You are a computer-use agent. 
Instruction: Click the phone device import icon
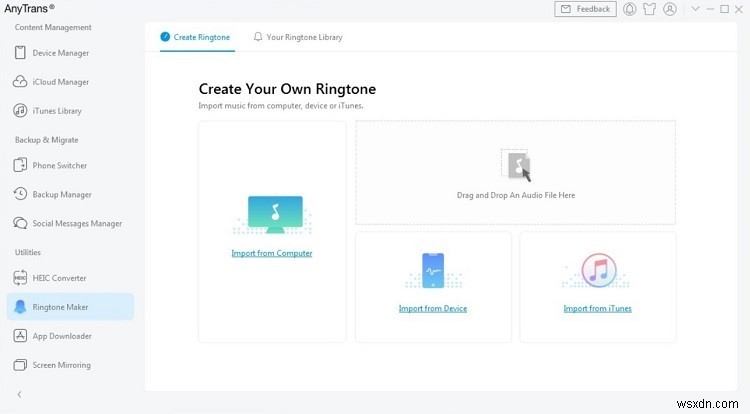[433, 271]
